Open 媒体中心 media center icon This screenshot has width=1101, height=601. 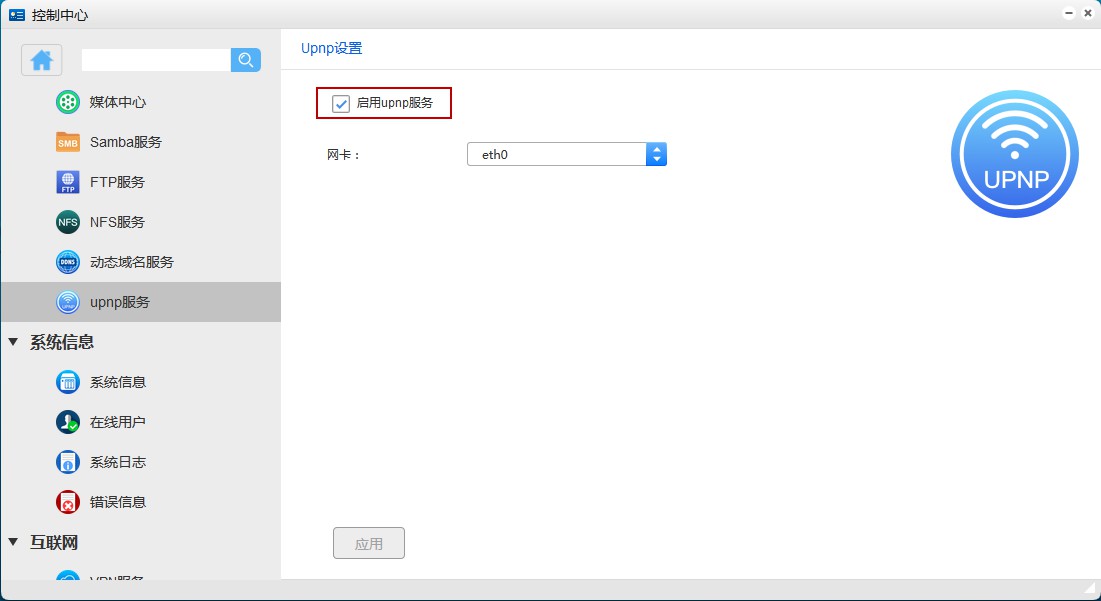(68, 102)
